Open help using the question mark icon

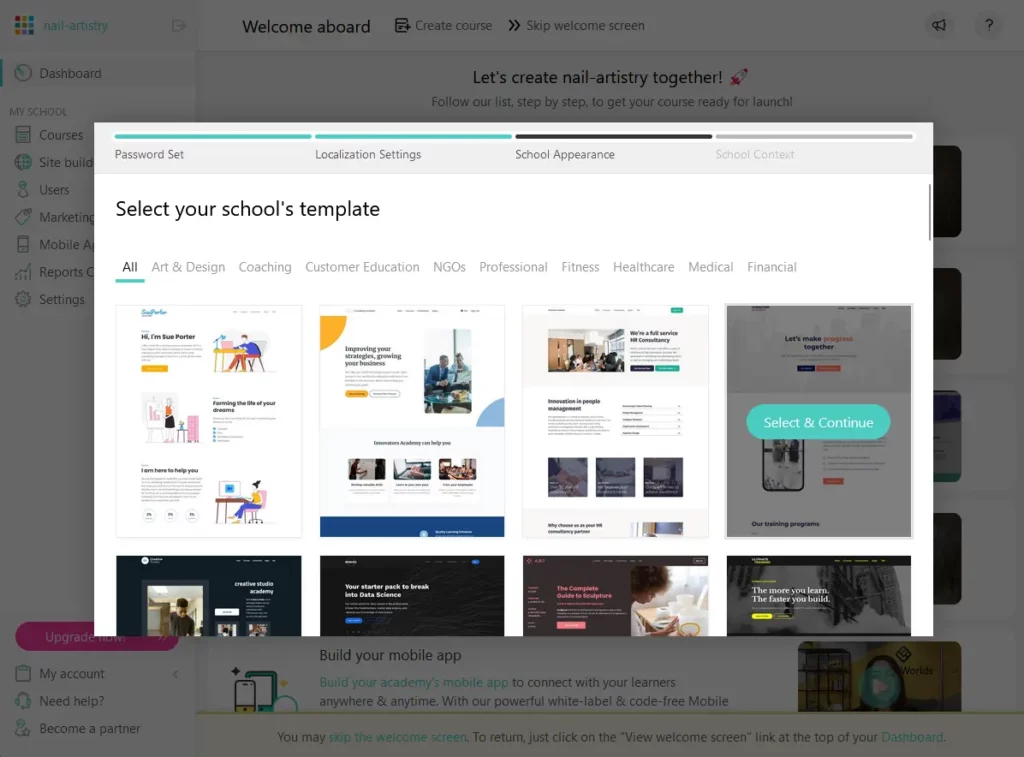(x=988, y=25)
